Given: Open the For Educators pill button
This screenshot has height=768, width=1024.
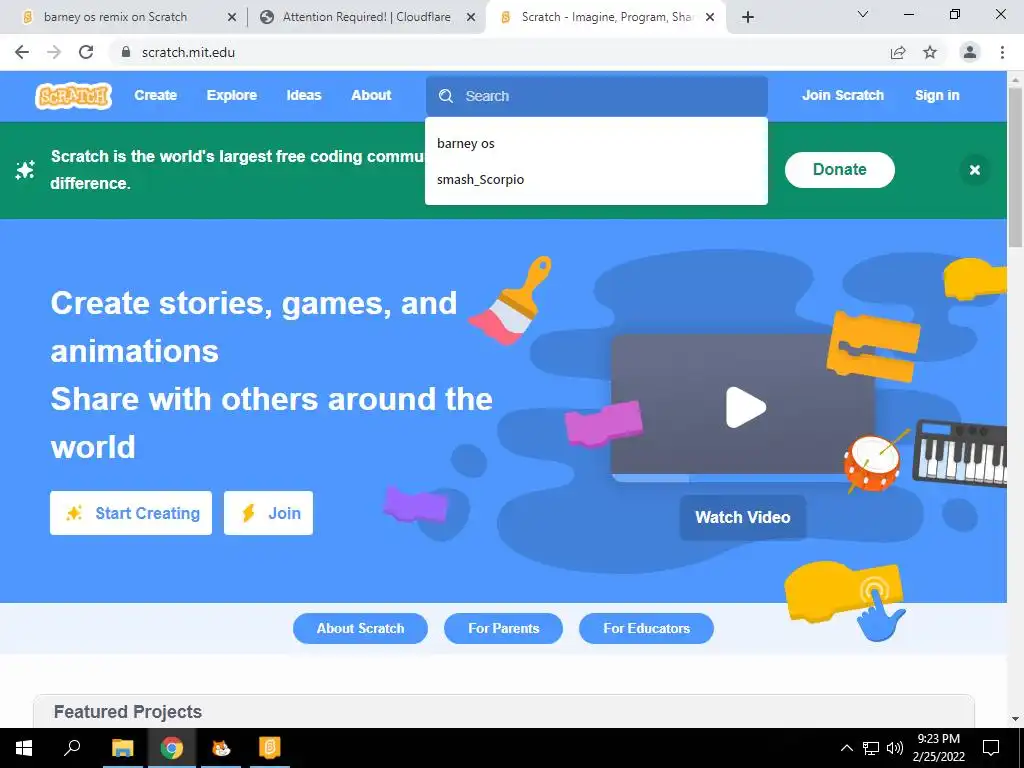Looking at the screenshot, I should [x=647, y=628].
